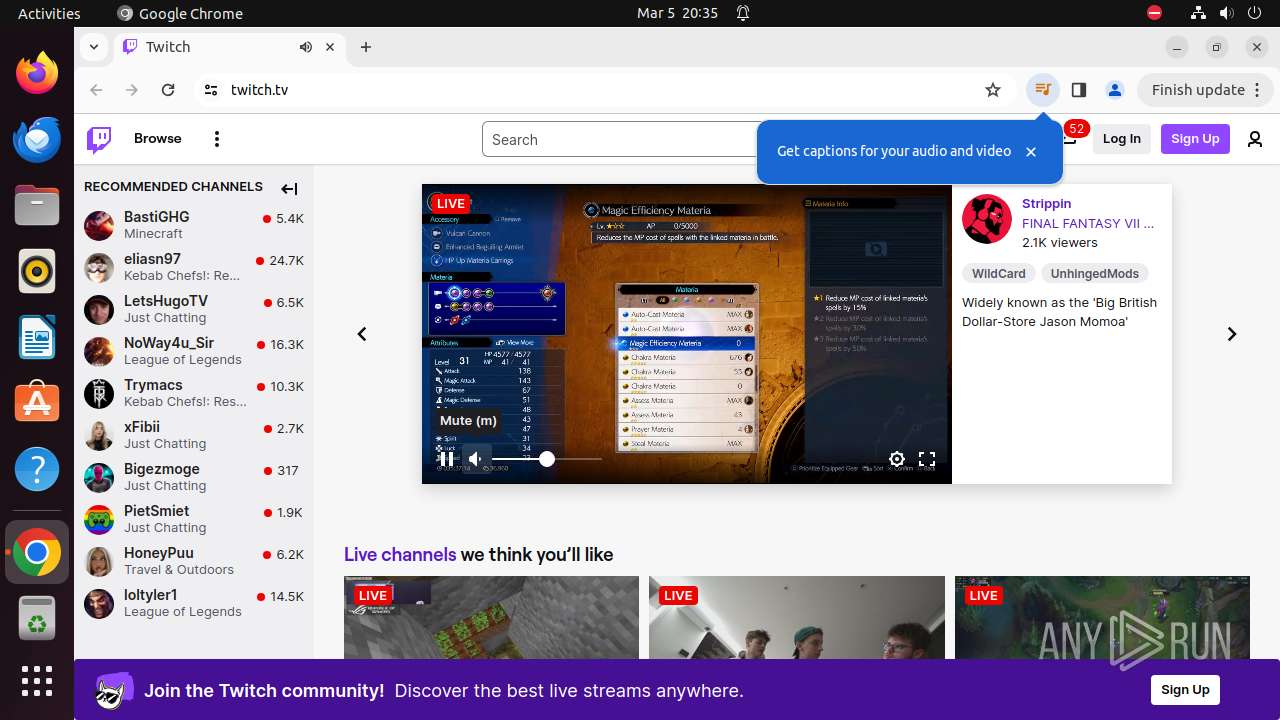
Task: Open the Strippin channel name link
Action: [1046, 203]
